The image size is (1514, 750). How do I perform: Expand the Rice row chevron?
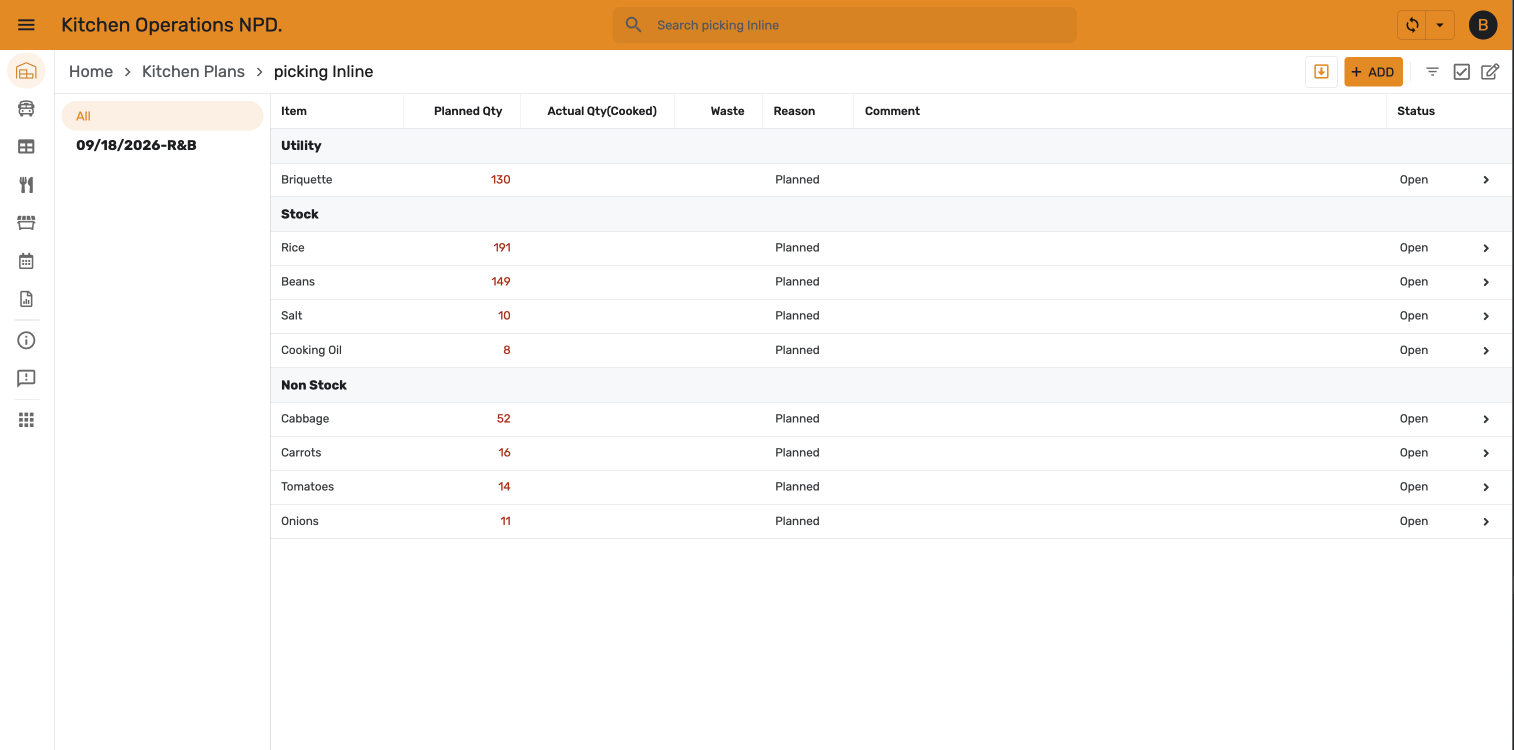(x=1486, y=248)
